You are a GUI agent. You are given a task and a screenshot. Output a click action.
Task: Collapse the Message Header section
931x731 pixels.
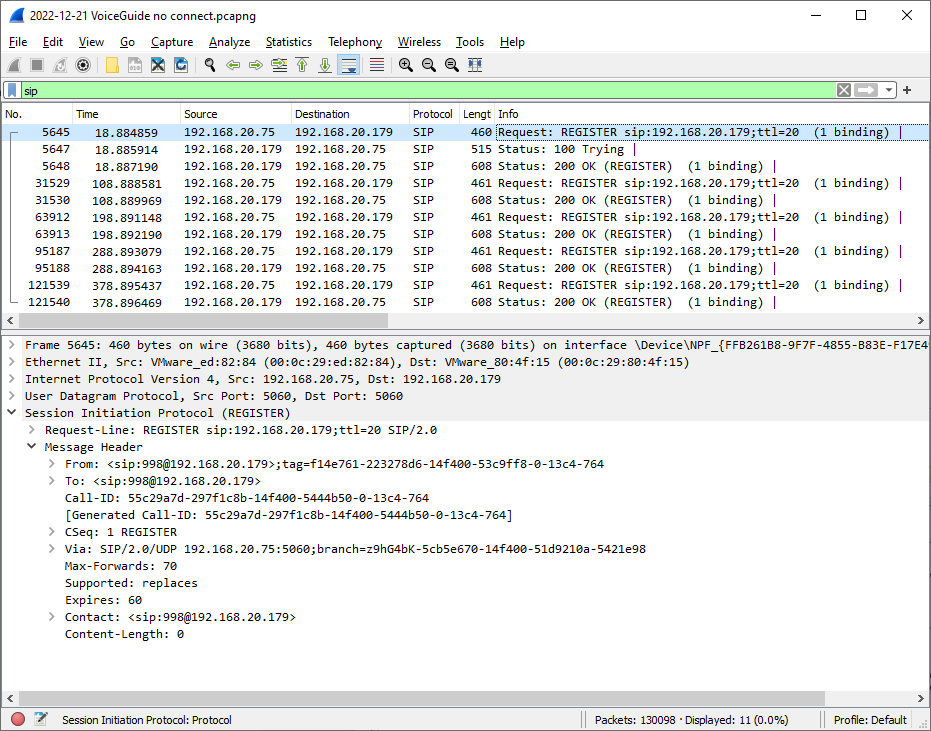tap(31, 447)
